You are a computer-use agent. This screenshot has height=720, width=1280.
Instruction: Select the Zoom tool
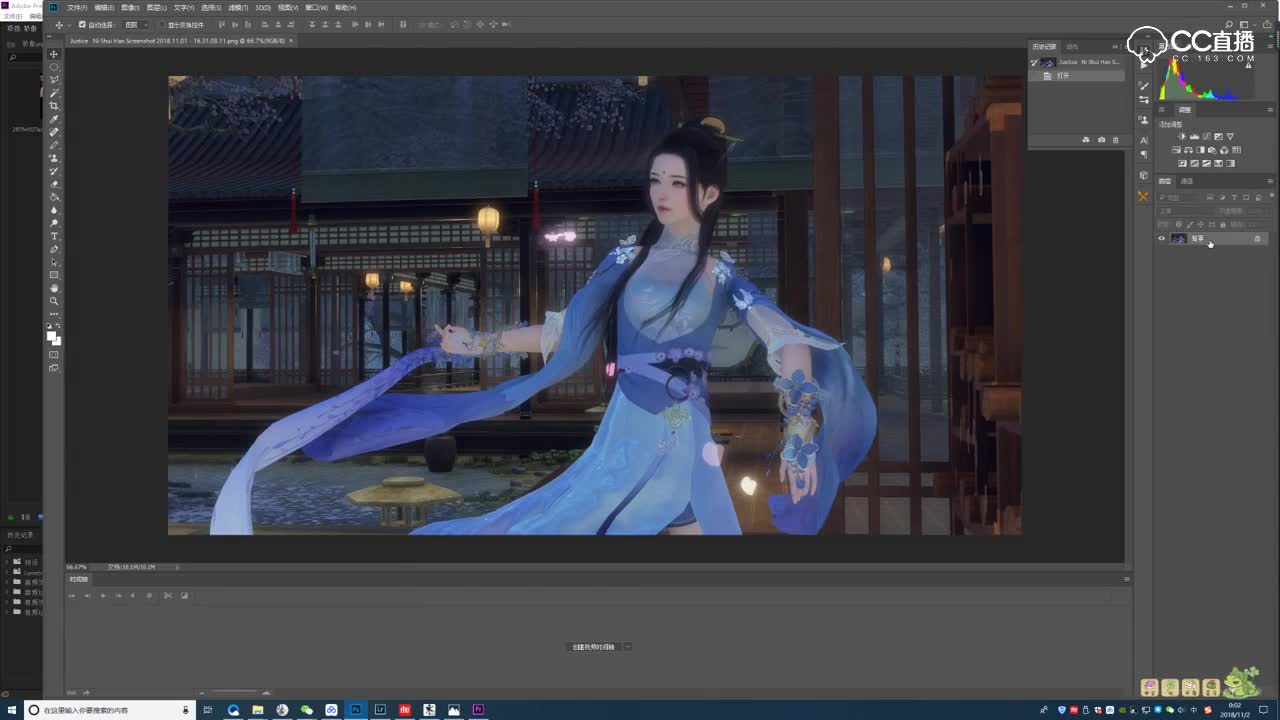point(54,301)
